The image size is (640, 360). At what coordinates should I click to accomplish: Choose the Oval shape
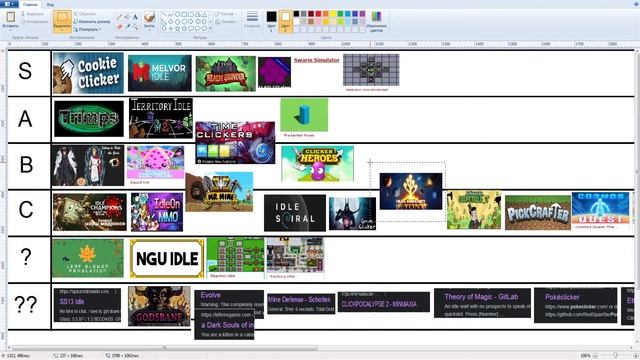click(x=178, y=14)
